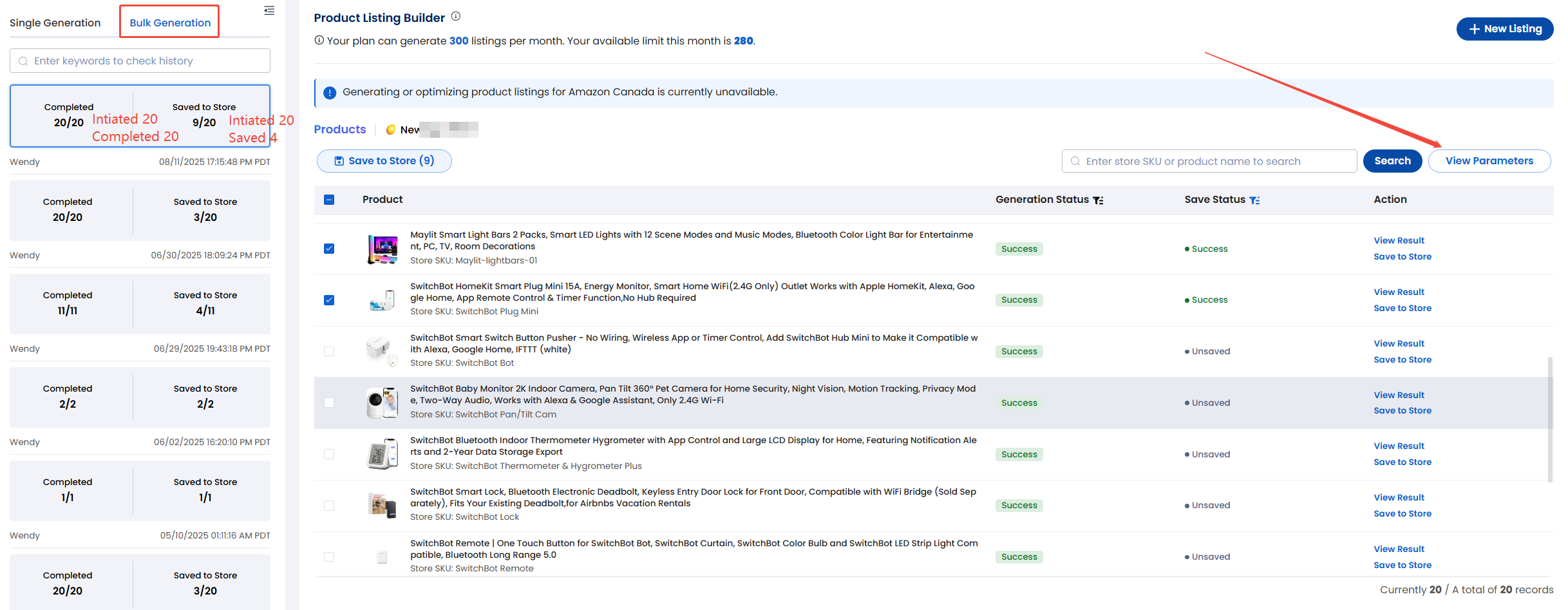Open SwitchBot Baby Monitor product thumbnail
The width and height of the screenshot is (1568, 610).
(383, 403)
